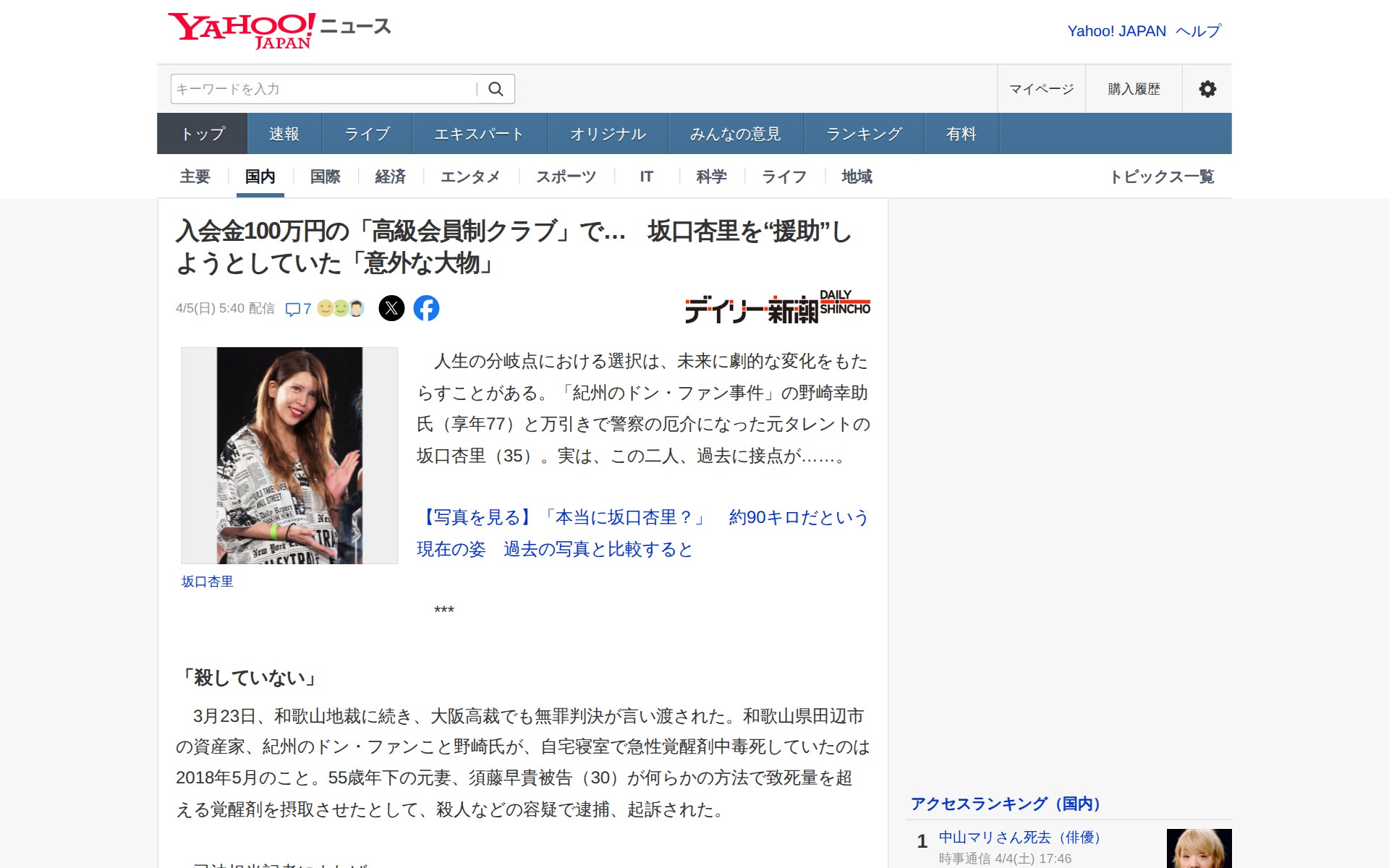Click the yellow smiley reaction icon

pos(326,308)
